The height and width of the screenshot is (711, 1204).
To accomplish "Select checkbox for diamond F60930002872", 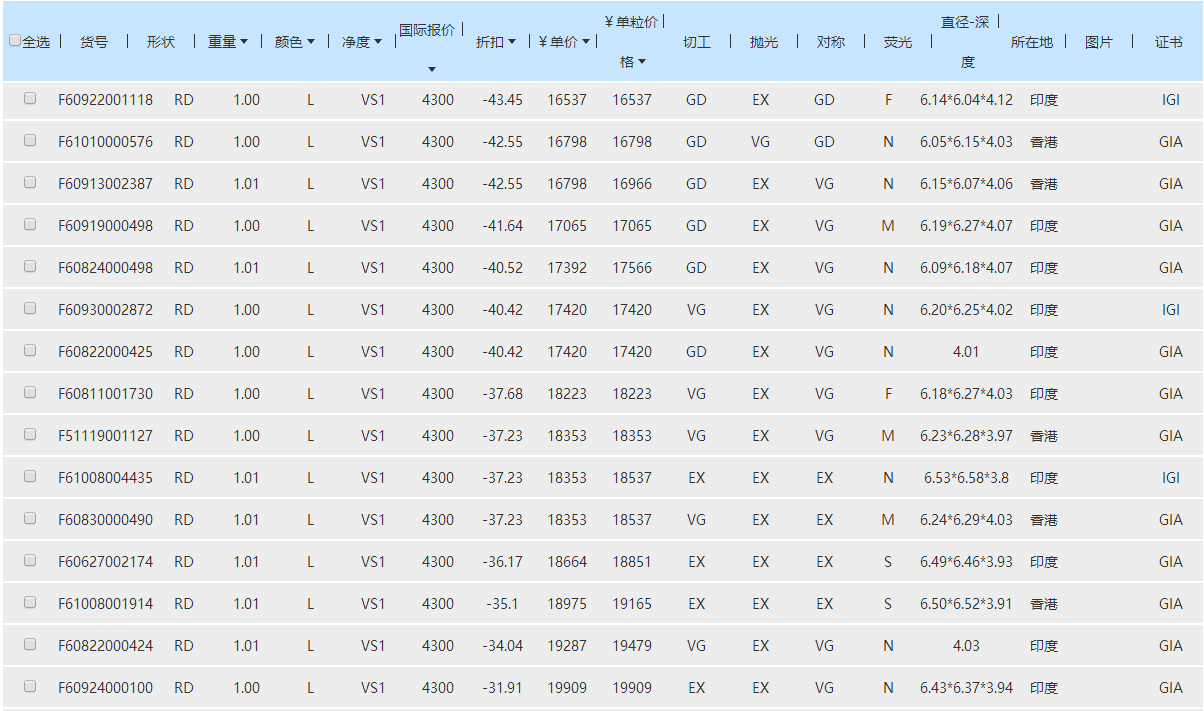I will click(x=30, y=309).
